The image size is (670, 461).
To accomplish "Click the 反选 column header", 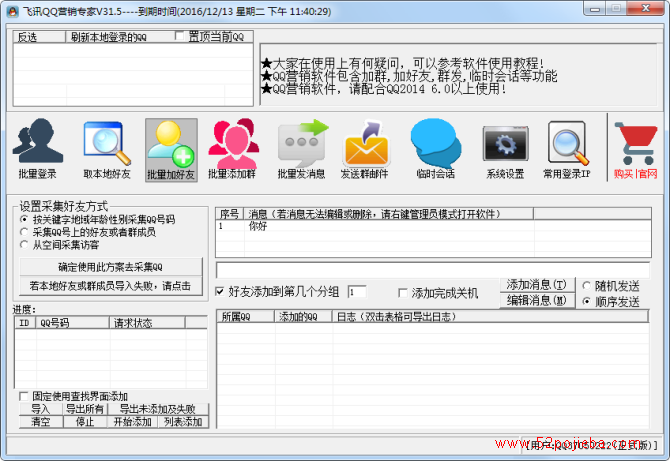I will click(39, 37).
